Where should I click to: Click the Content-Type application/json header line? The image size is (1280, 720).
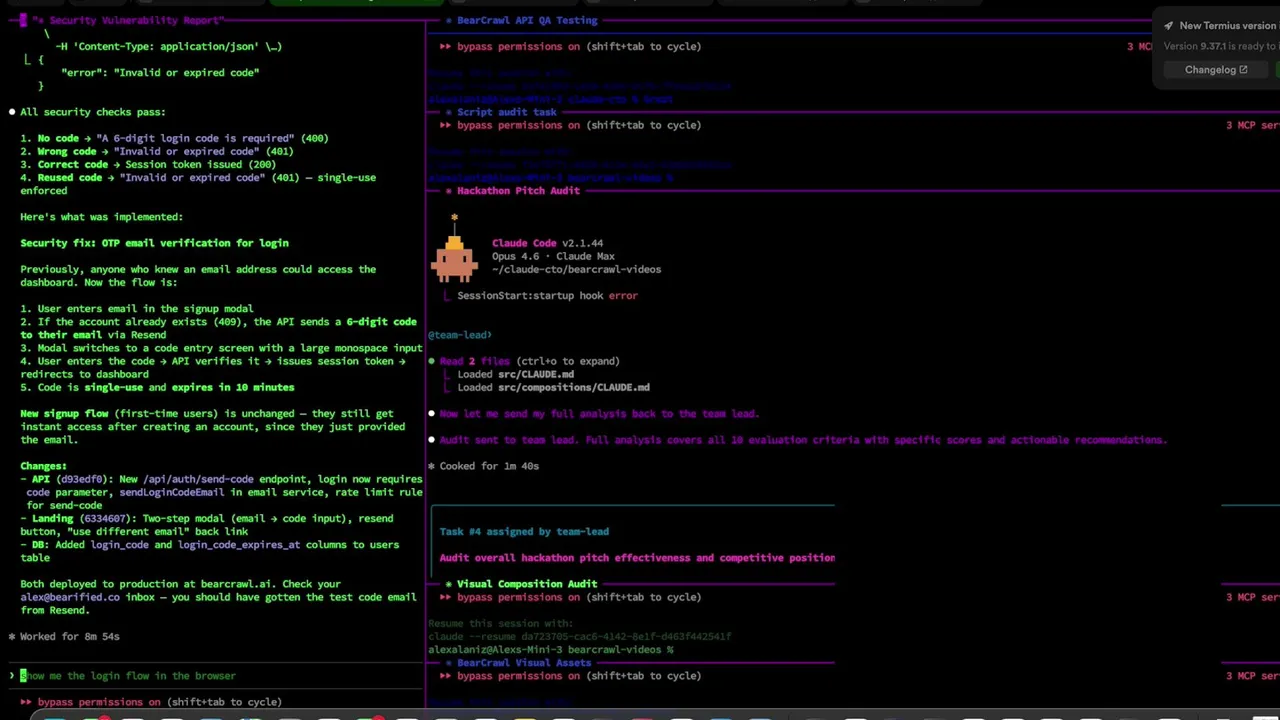click(x=168, y=46)
